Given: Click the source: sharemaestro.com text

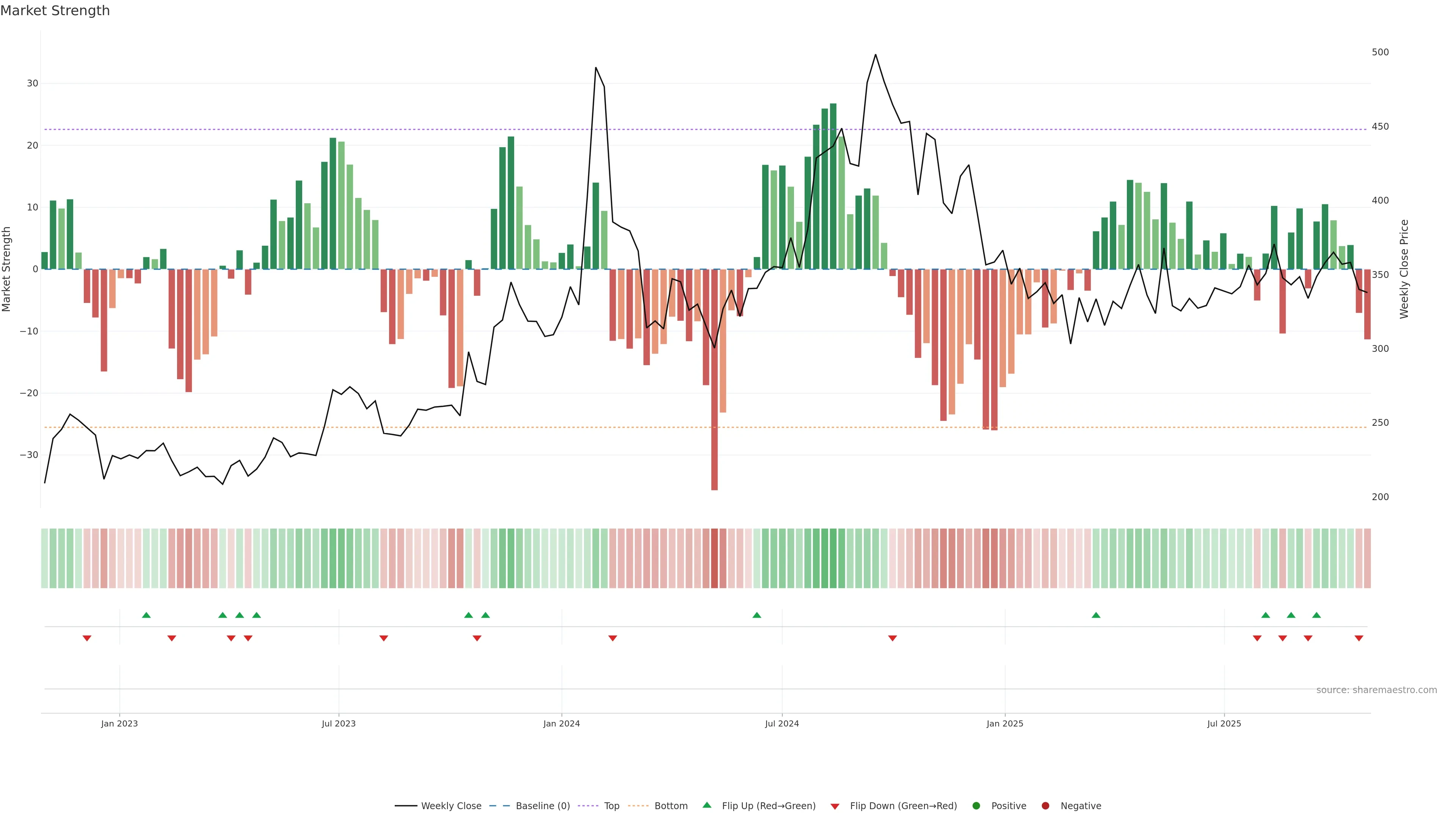Looking at the screenshot, I should (1376, 690).
